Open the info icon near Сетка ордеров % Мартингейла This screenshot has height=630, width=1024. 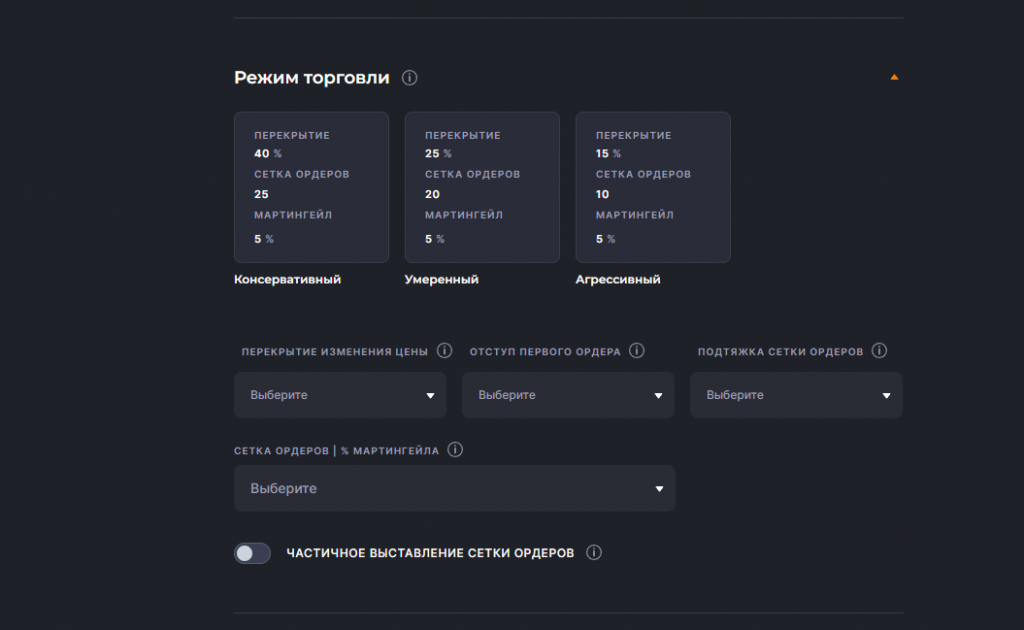click(455, 450)
